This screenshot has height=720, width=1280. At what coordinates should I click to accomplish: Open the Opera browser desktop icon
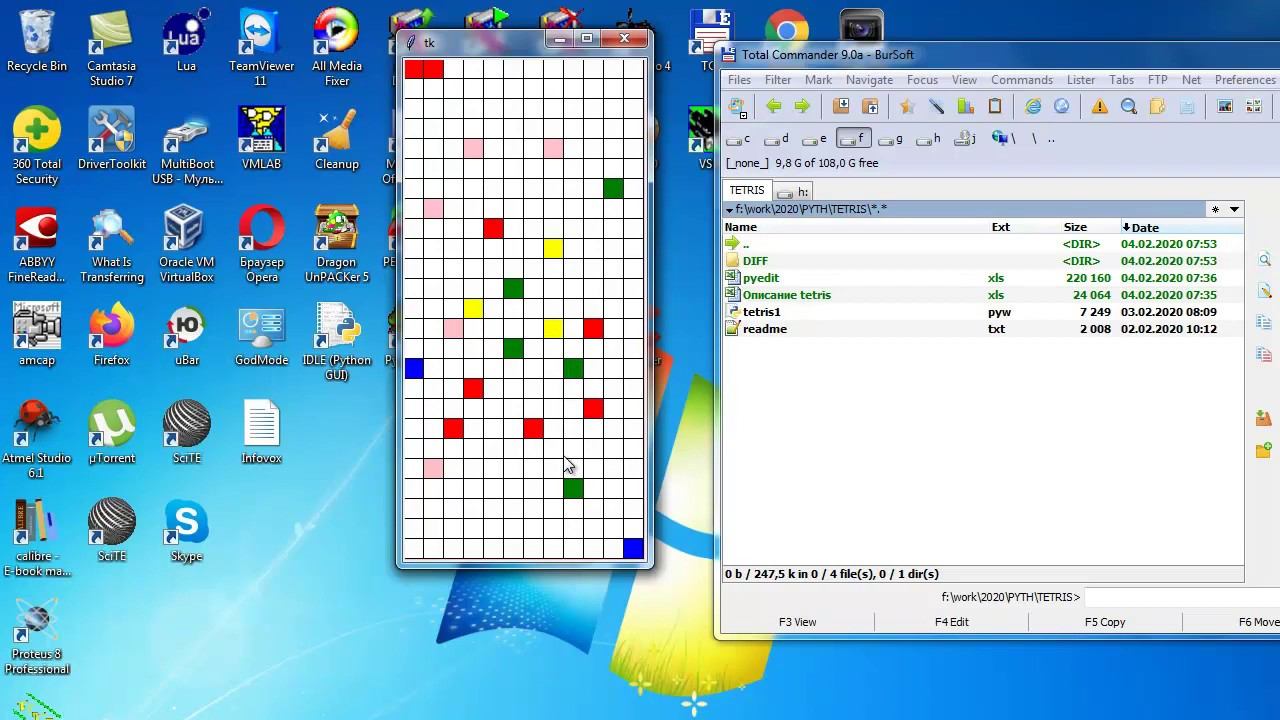pos(262,245)
